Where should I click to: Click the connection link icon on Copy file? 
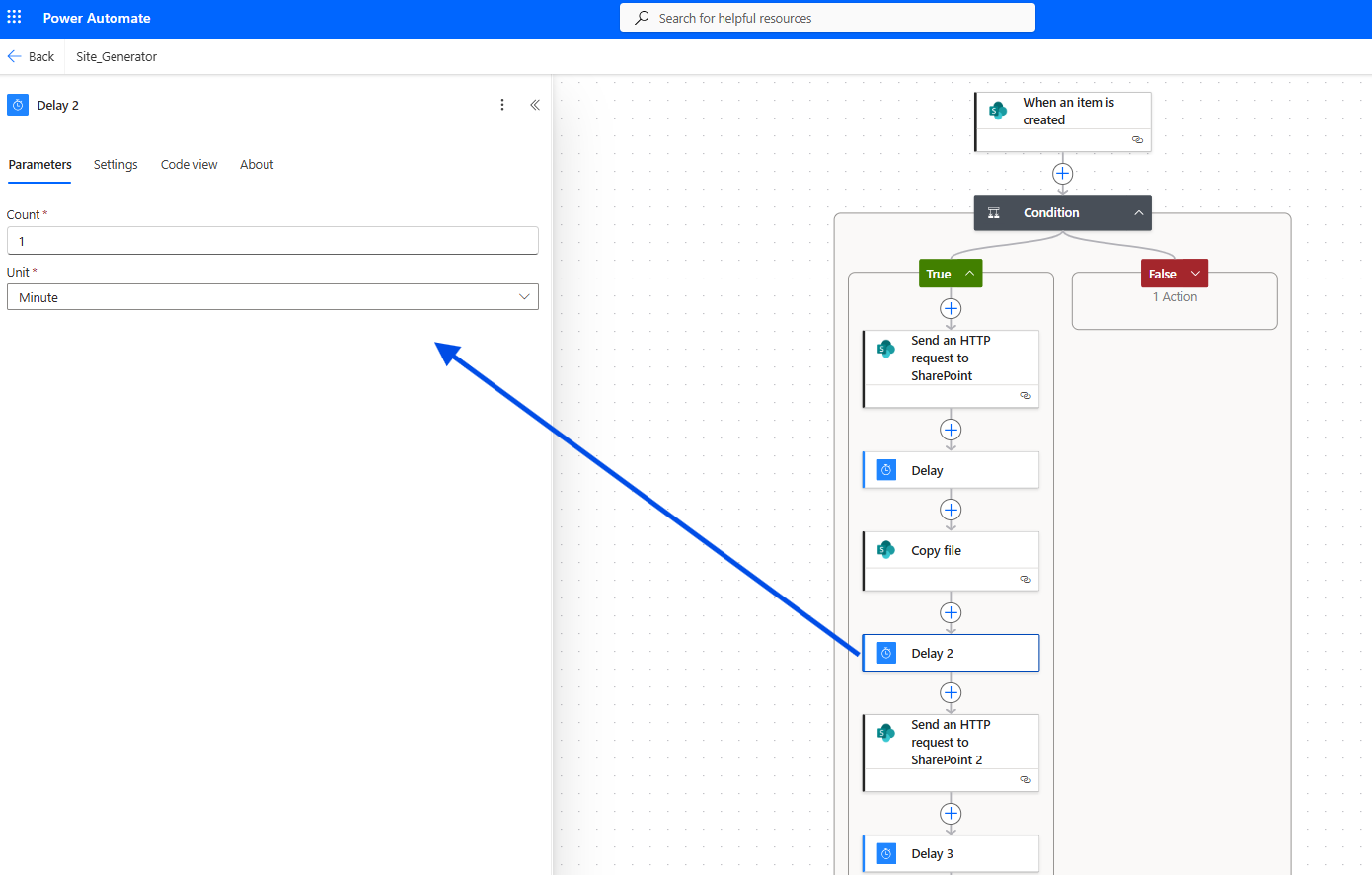click(1026, 579)
